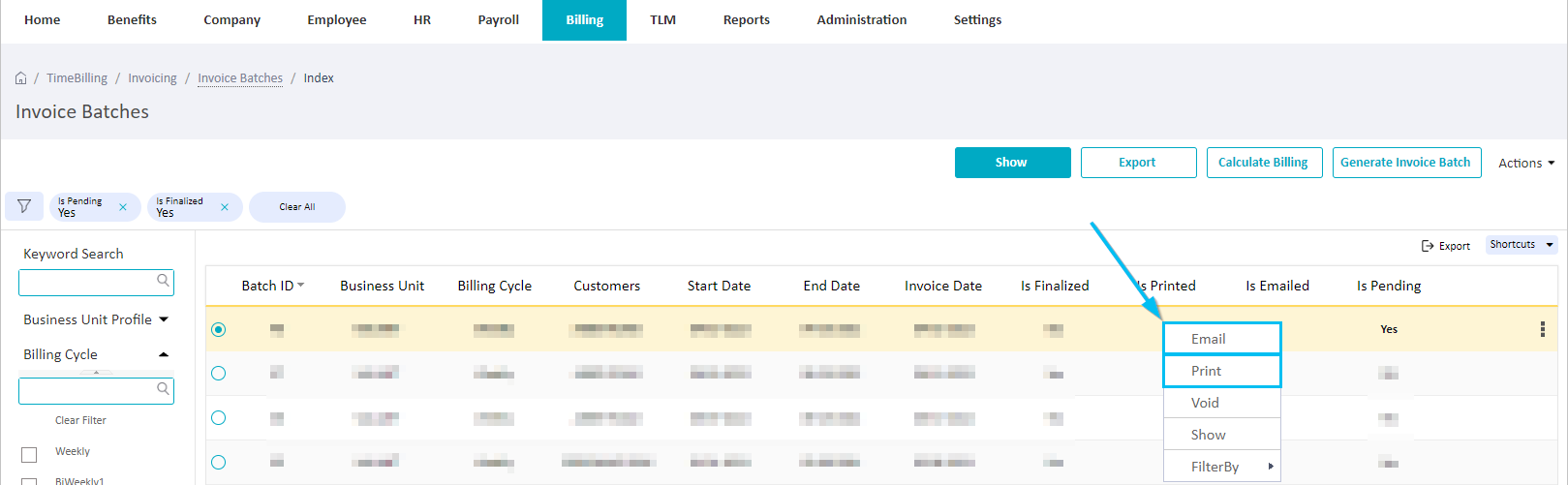The width and height of the screenshot is (1568, 485).
Task: Open the TLM tab
Action: (663, 20)
